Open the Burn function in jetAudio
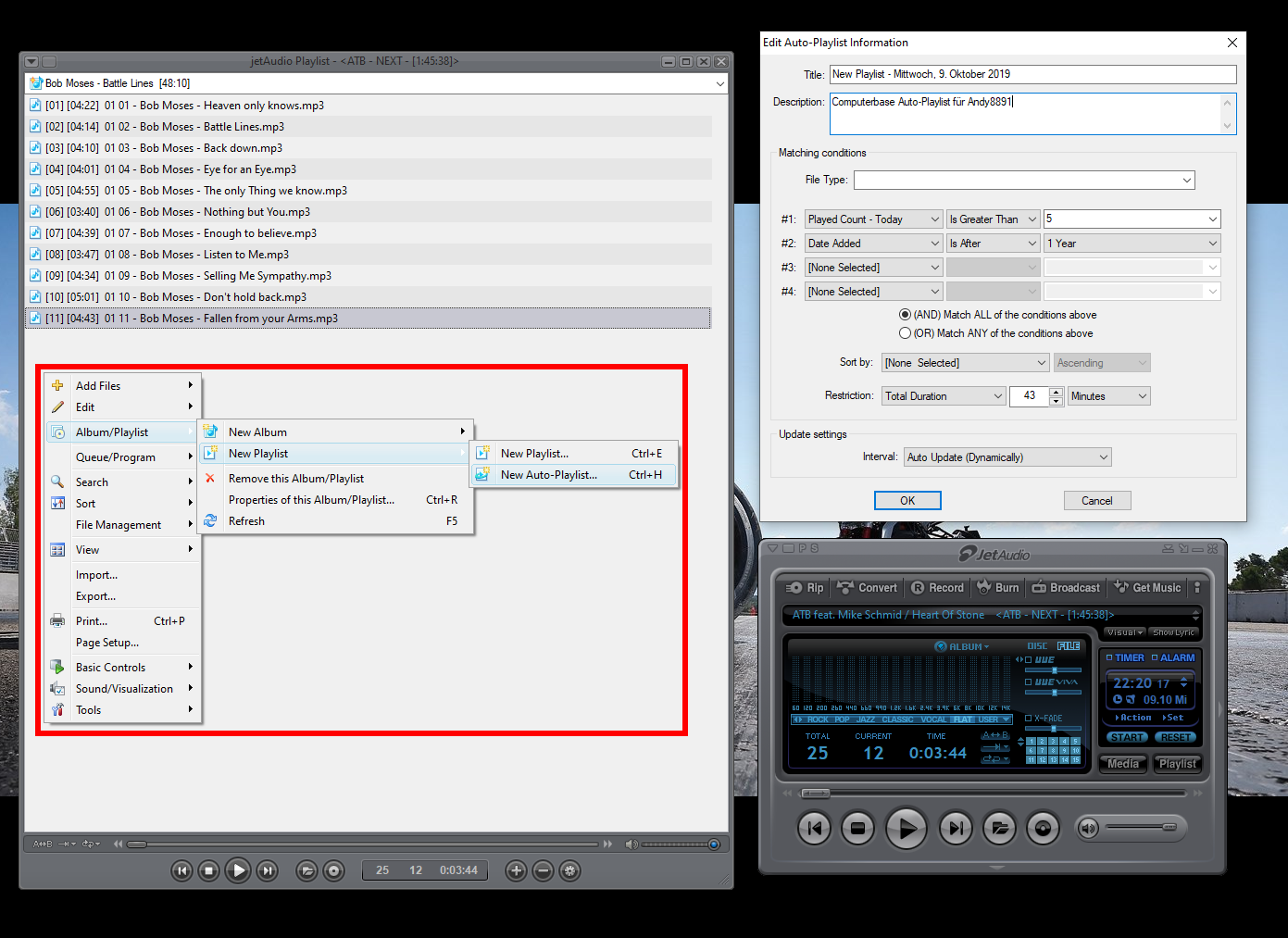1288x938 pixels. pos(998,588)
